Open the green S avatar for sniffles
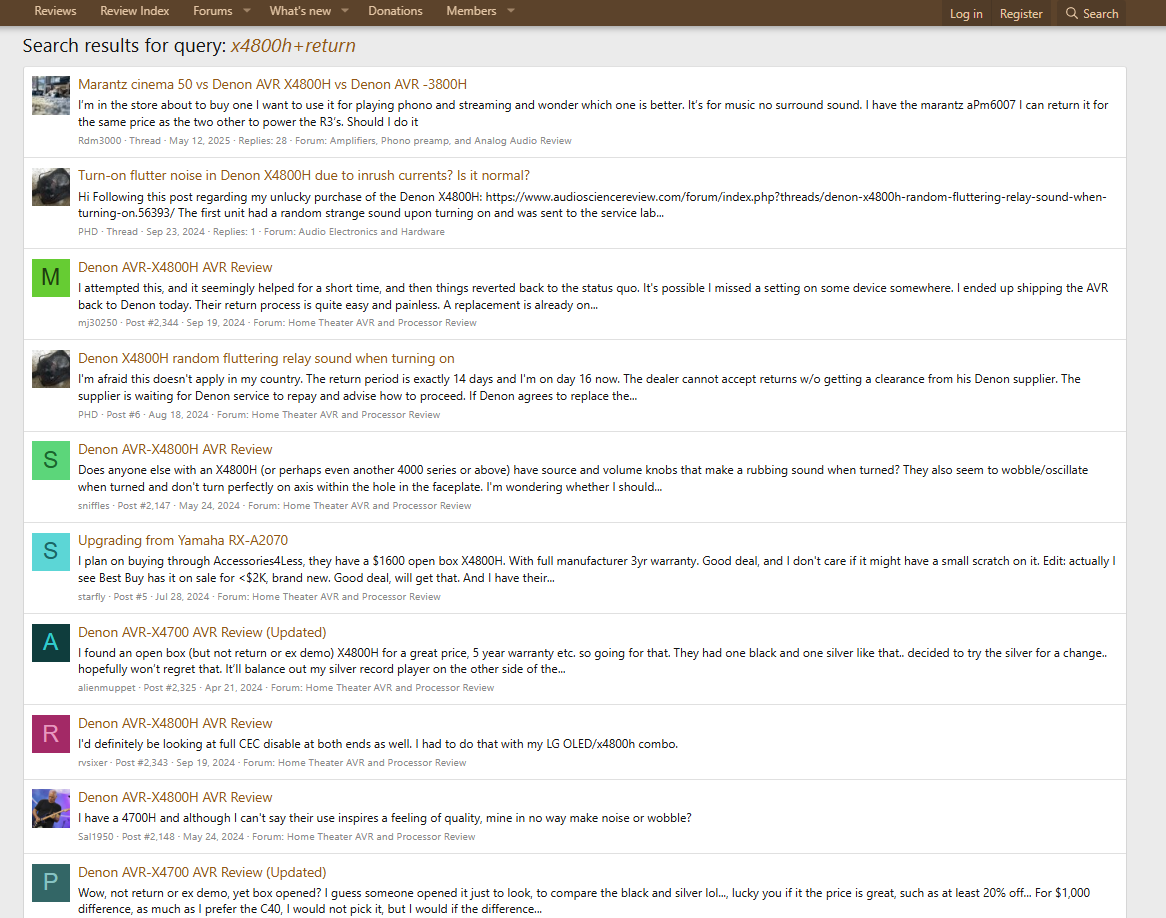Image resolution: width=1166 pixels, height=918 pixels. coord(51,460)
